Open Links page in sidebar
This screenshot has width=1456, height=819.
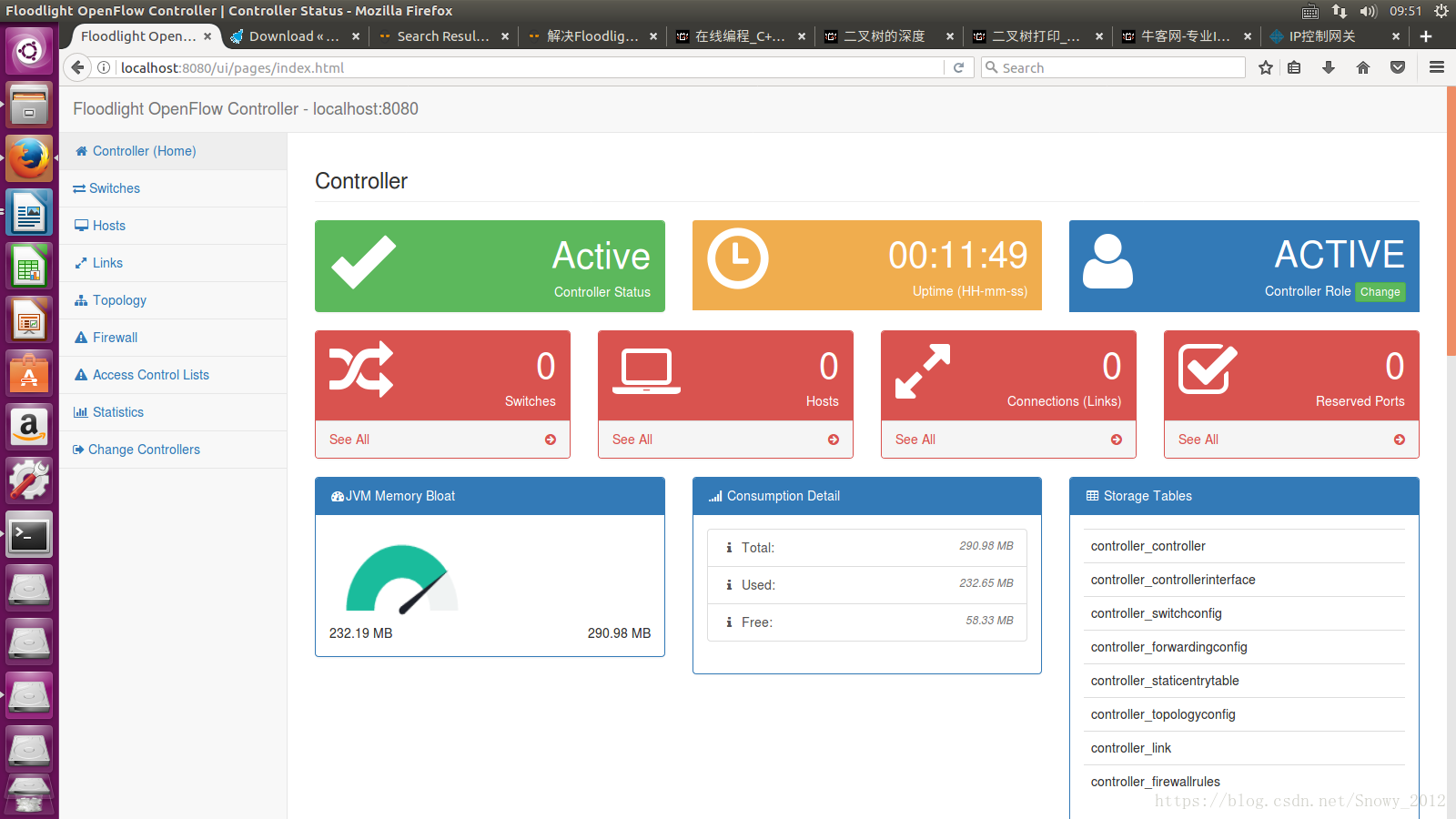pyautogui.click(x=173, y=263)
